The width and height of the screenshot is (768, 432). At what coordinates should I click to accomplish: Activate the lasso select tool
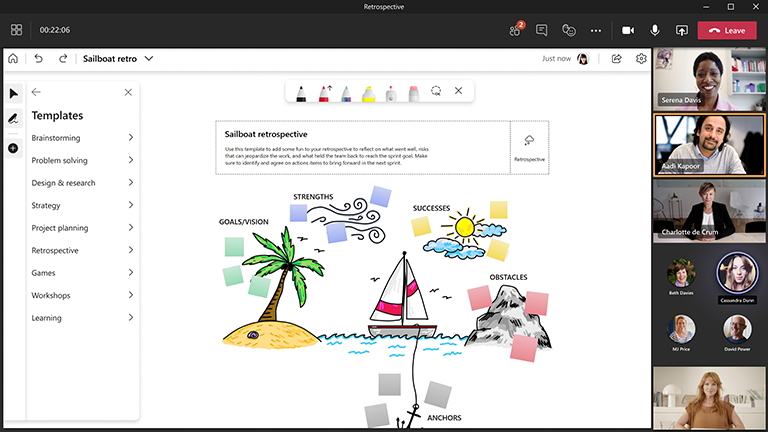tap(436, 91)
